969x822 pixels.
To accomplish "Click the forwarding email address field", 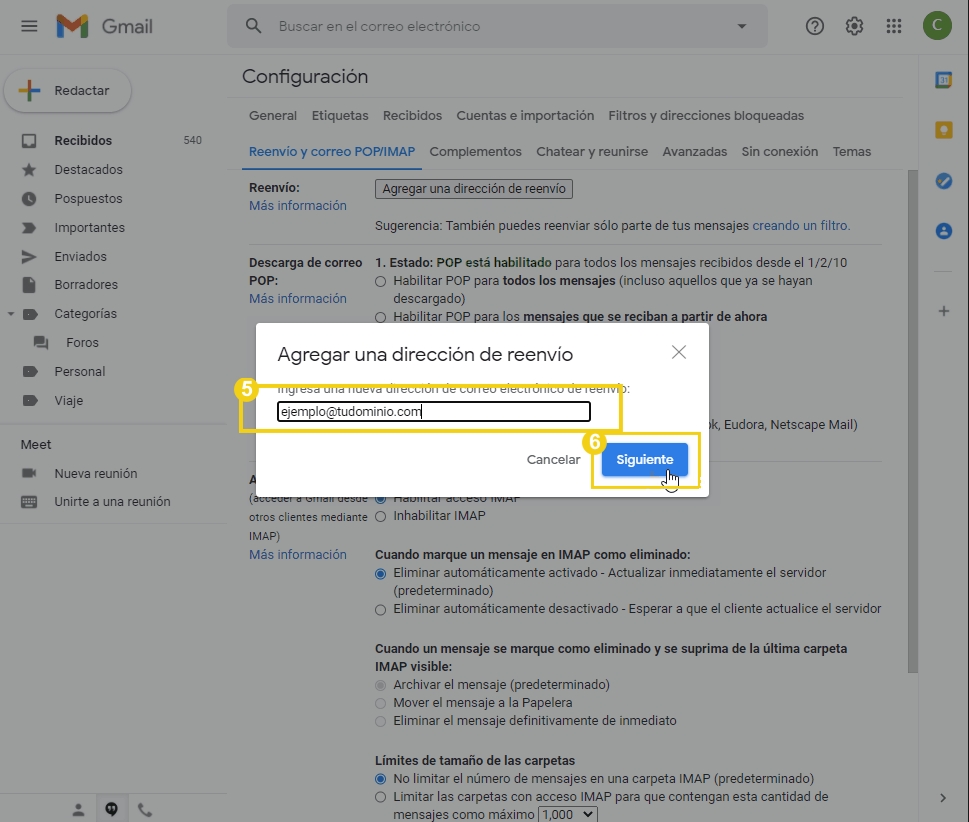I will (x=434, y=411).
